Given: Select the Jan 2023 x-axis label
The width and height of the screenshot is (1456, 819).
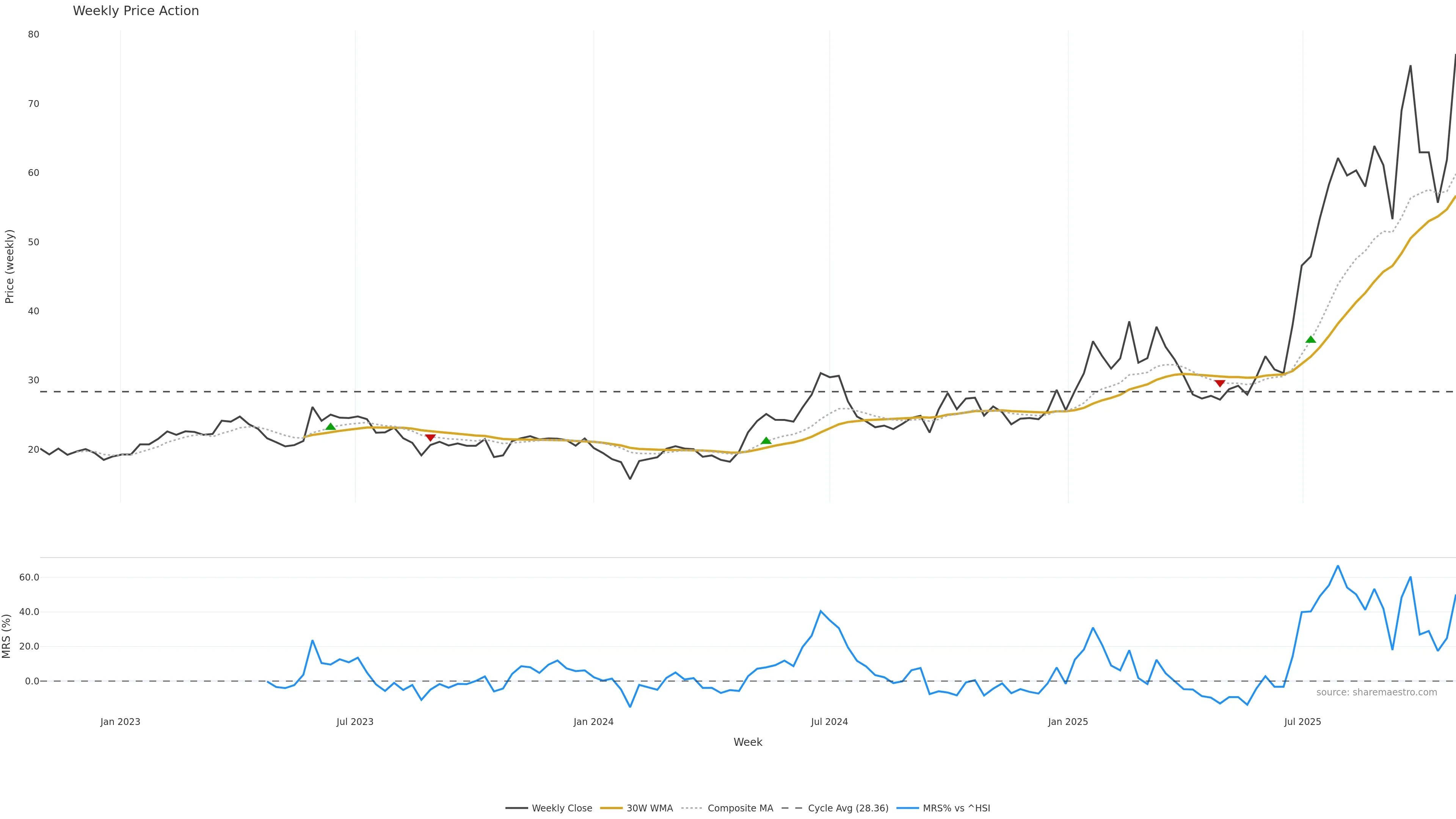Looking at the screenshot, I should (x=121, y=722).
